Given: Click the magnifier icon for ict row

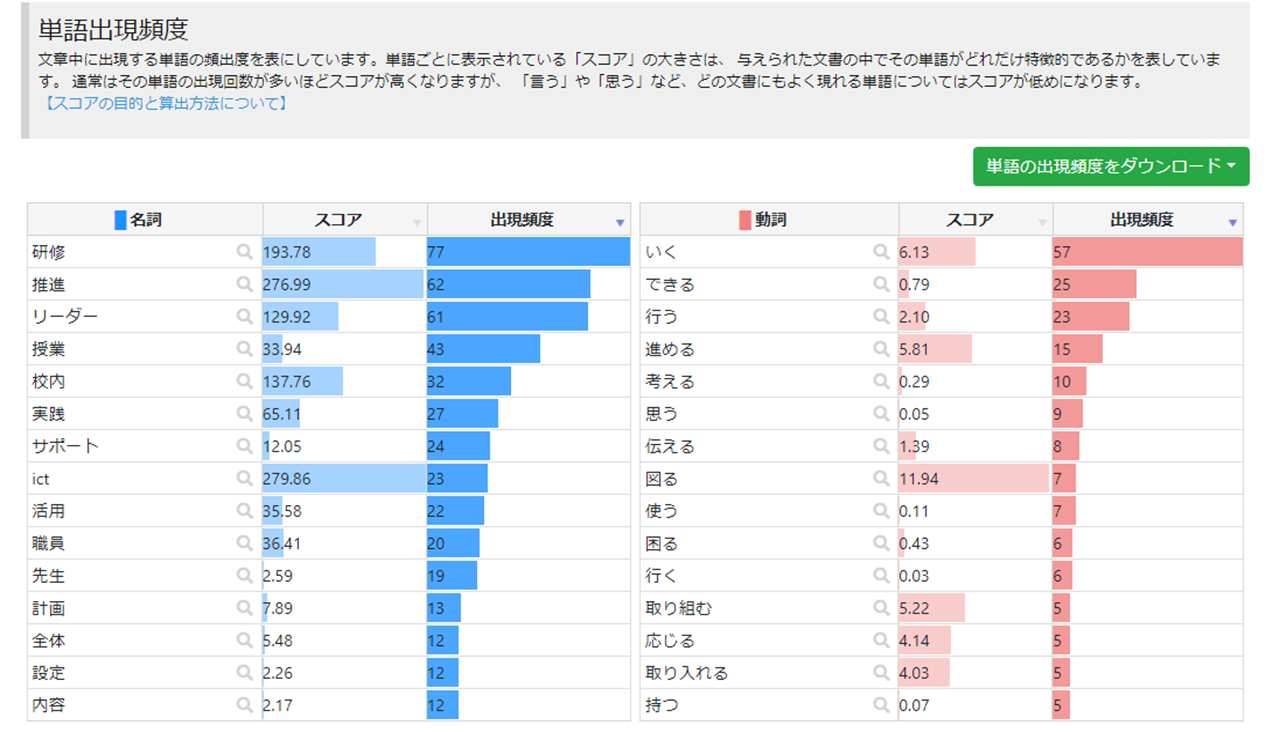Looking at the screenshot, I should [244, 478].
